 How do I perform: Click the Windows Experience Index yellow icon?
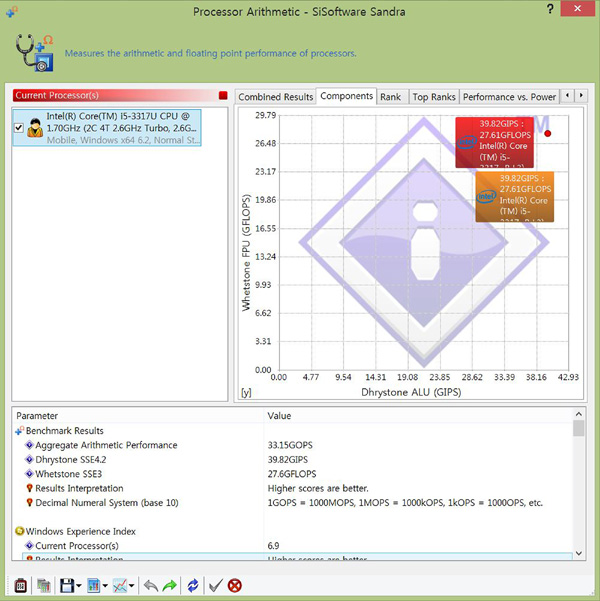pyautogui.click(x=20, y=531)
